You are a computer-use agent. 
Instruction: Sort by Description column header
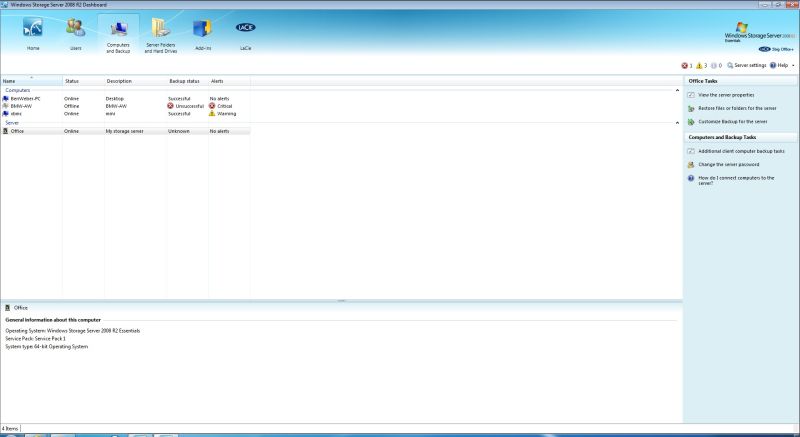pos(136,81)
